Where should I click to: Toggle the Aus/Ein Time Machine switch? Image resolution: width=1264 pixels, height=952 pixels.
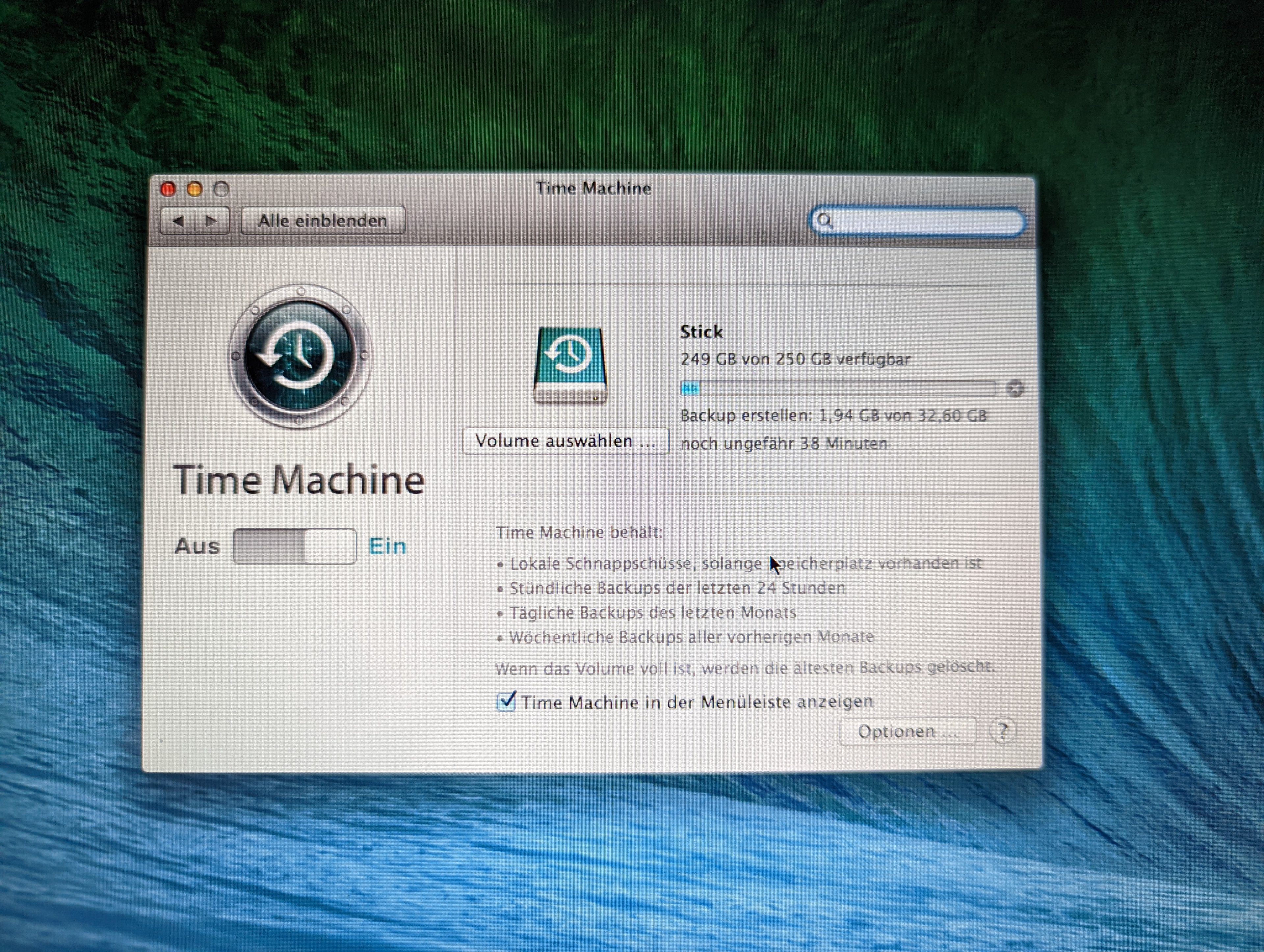[x=295, y=546]
